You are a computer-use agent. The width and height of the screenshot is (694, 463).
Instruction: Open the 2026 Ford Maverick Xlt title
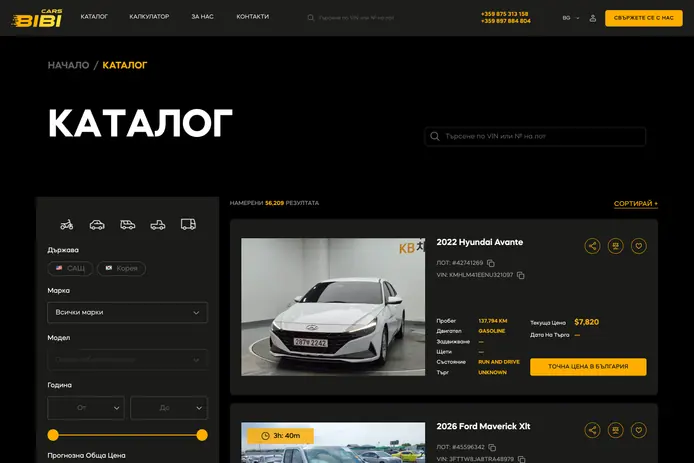pos(483,426)
